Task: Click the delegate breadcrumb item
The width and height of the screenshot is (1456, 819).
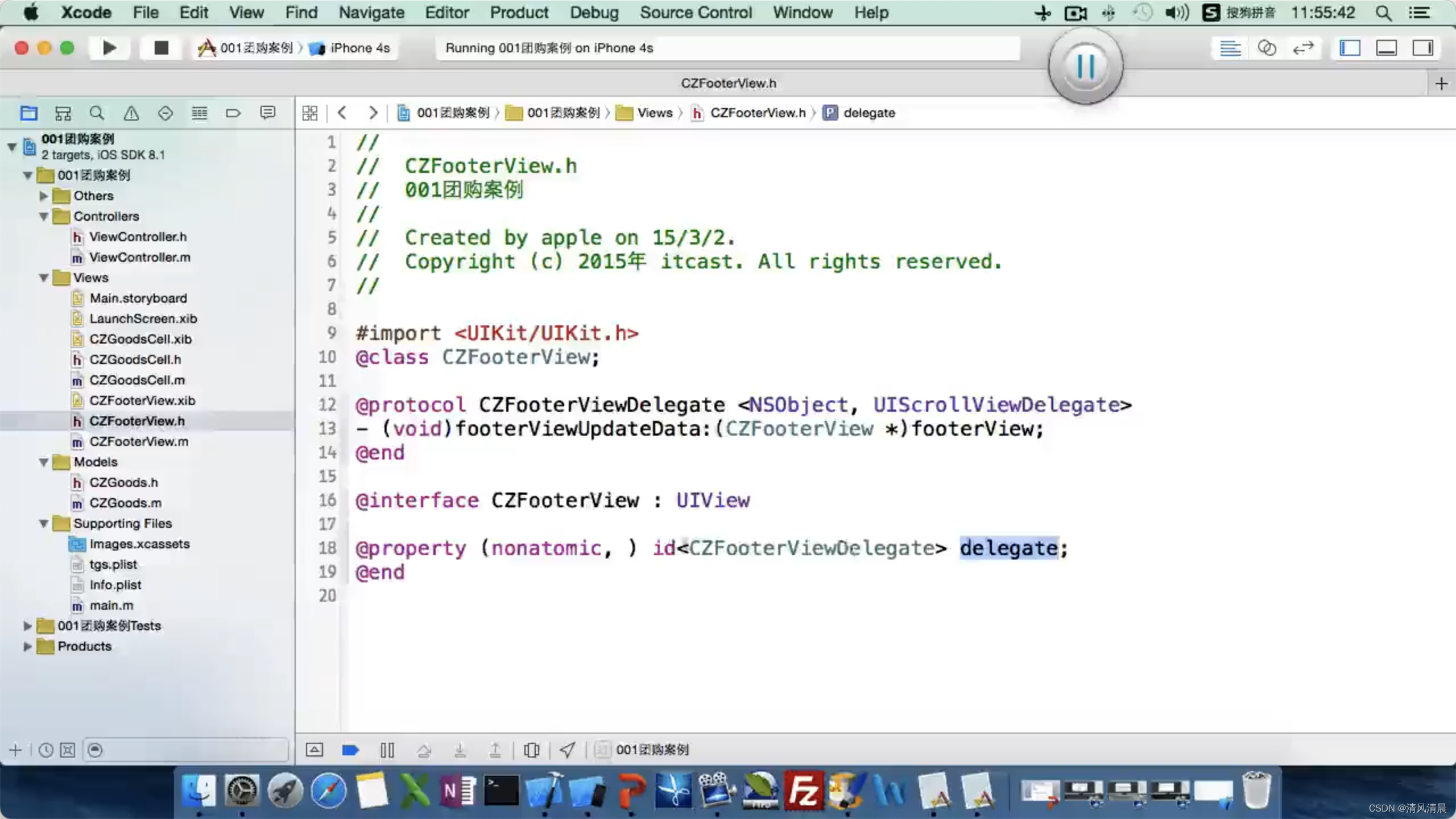Action: click(x=868, y=112)
